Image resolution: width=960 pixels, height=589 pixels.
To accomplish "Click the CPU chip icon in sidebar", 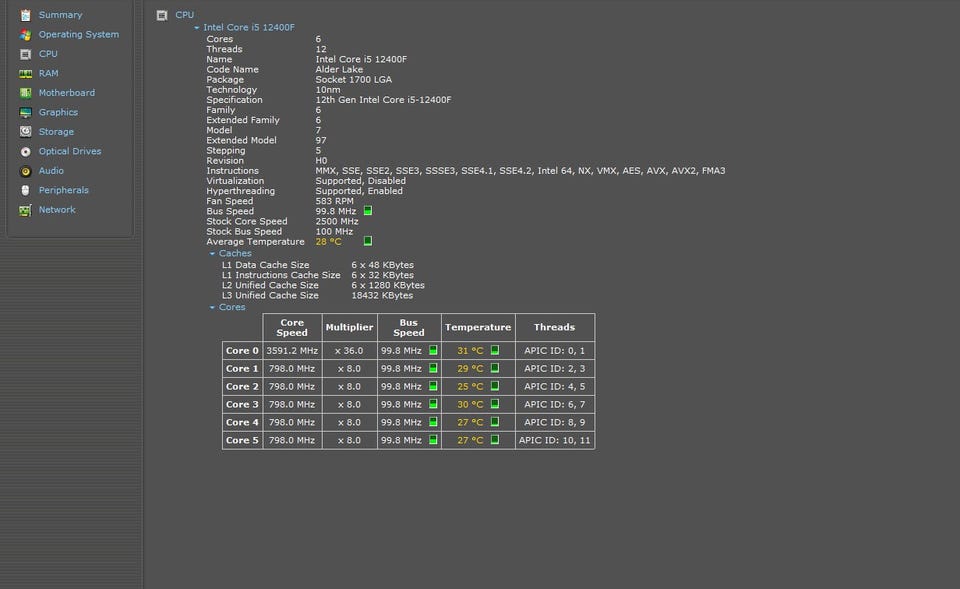I will (25, 54).
